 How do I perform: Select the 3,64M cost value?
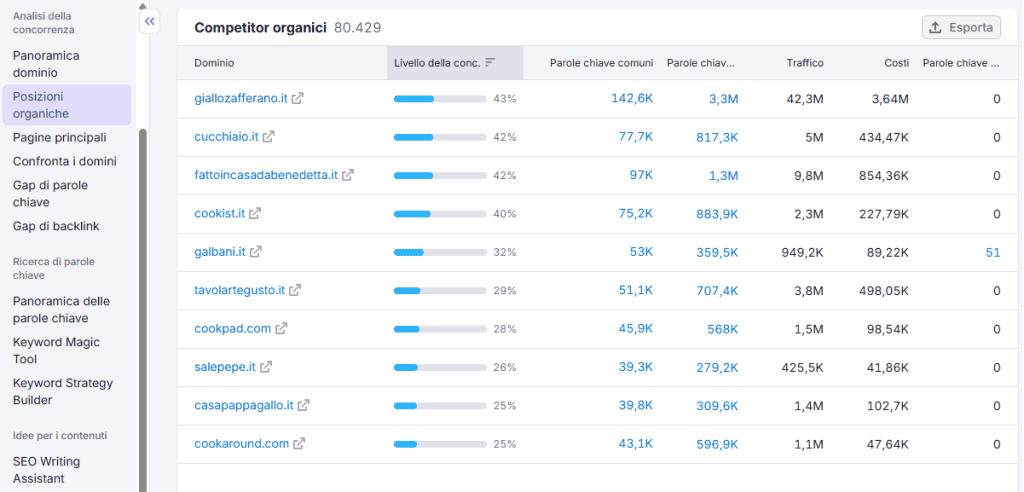(890, 99)
